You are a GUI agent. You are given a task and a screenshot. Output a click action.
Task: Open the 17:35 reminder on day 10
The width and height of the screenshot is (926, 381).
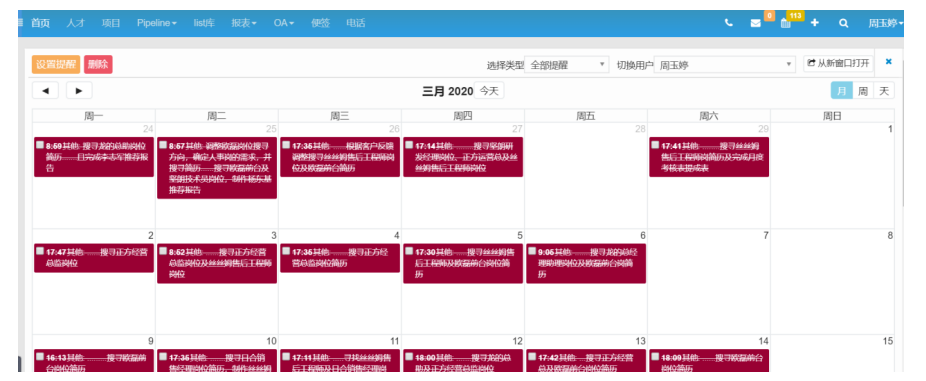point(217,360)
